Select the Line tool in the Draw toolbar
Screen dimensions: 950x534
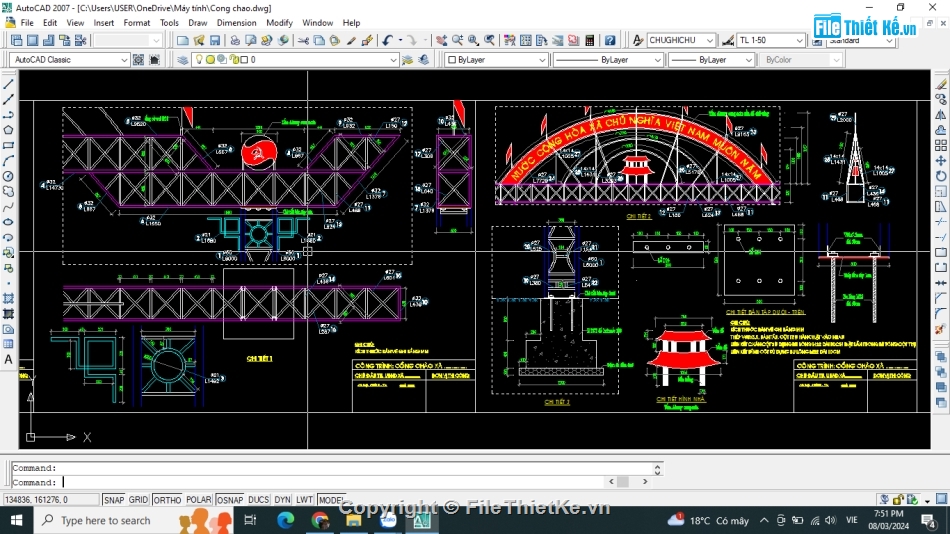click(x=8, y=84)
